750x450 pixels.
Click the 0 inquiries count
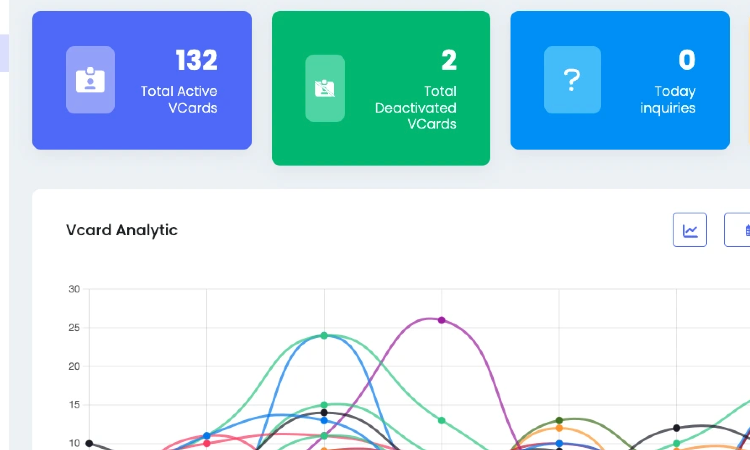(687, 60)
